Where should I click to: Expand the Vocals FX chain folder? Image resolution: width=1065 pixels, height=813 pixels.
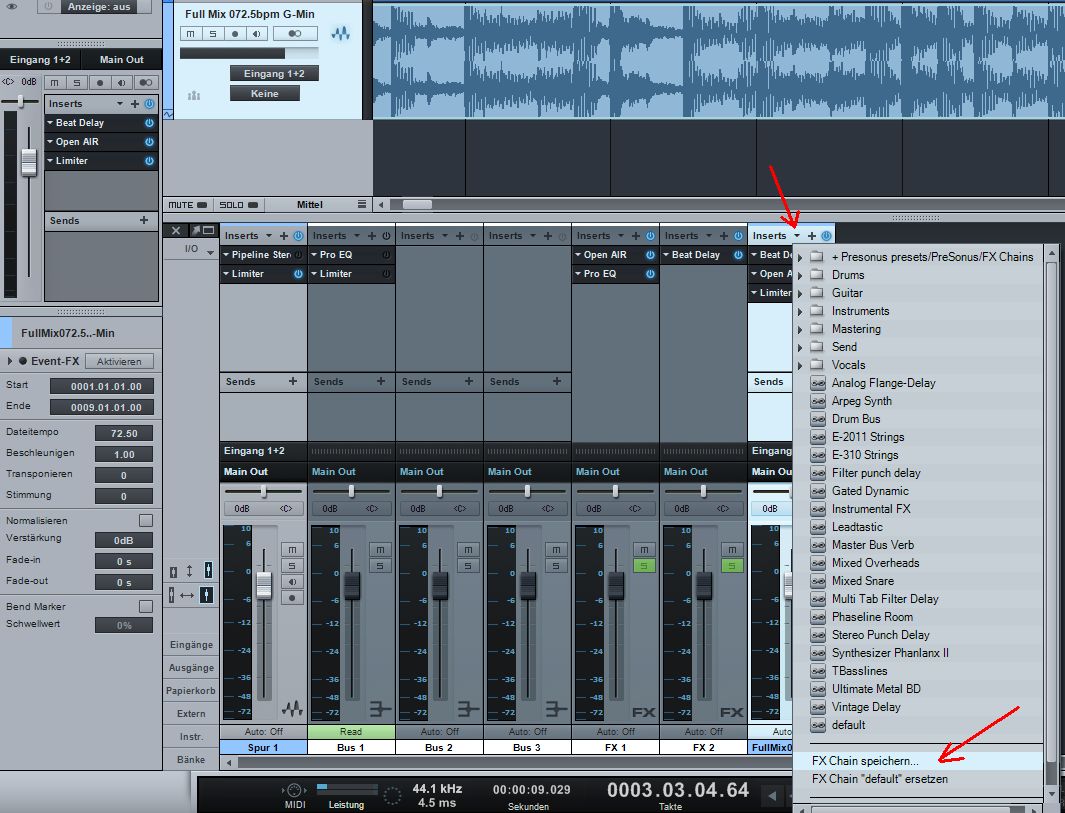pos(800,365)
